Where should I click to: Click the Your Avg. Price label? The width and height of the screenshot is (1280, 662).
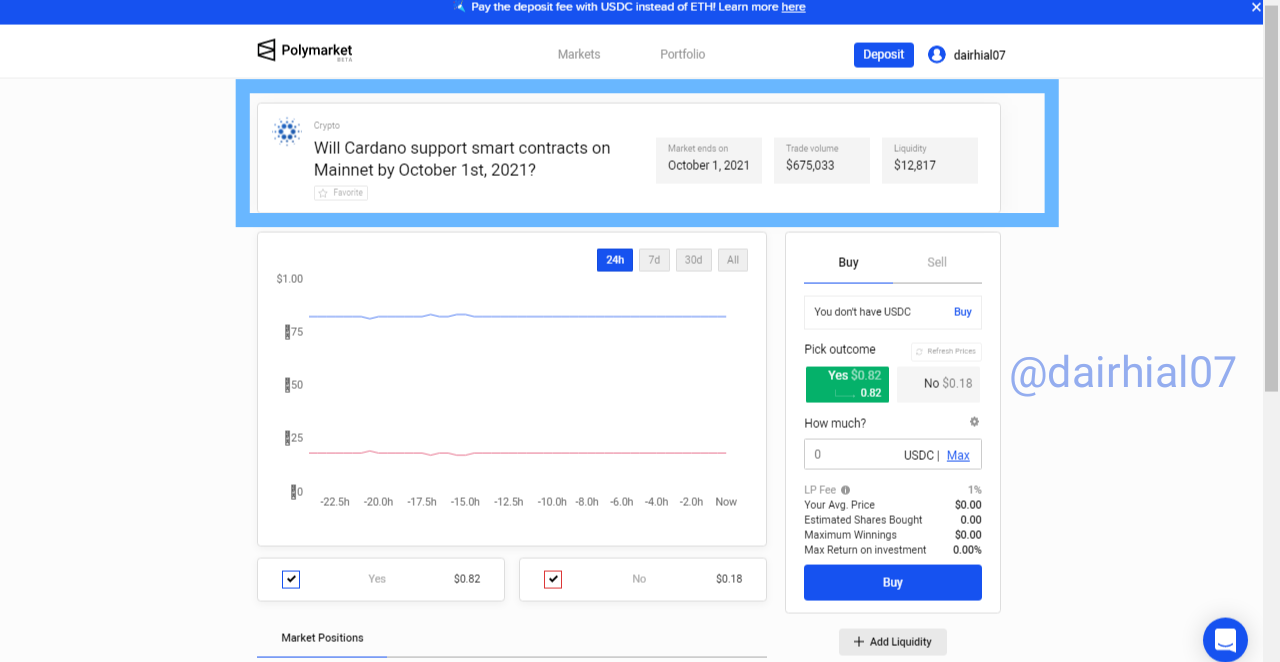(x=840, y=505)
